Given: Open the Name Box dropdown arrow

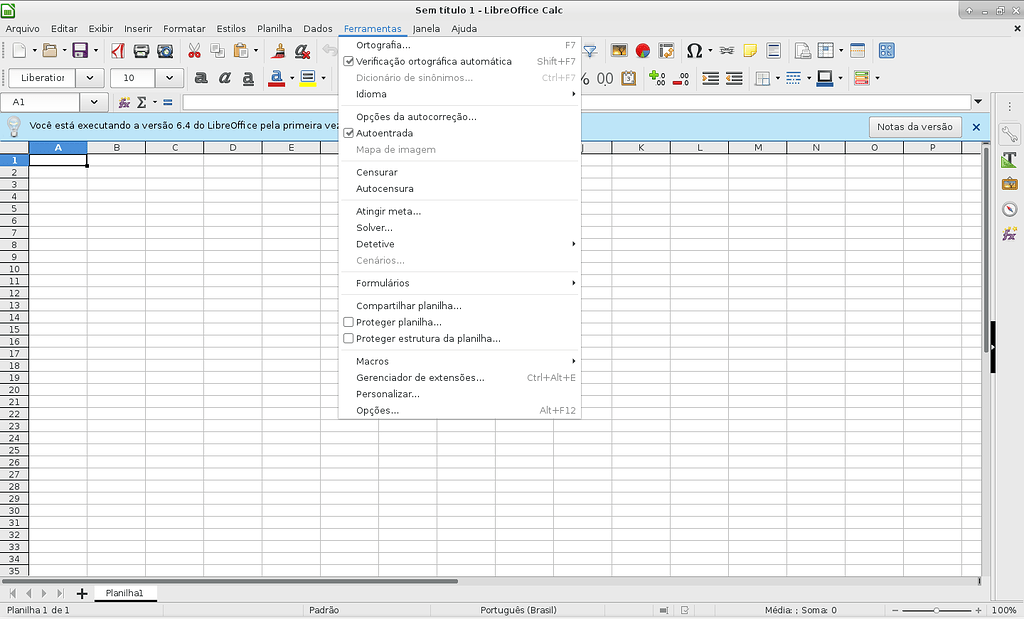Looking at the screenshot, I should [94, 102].
